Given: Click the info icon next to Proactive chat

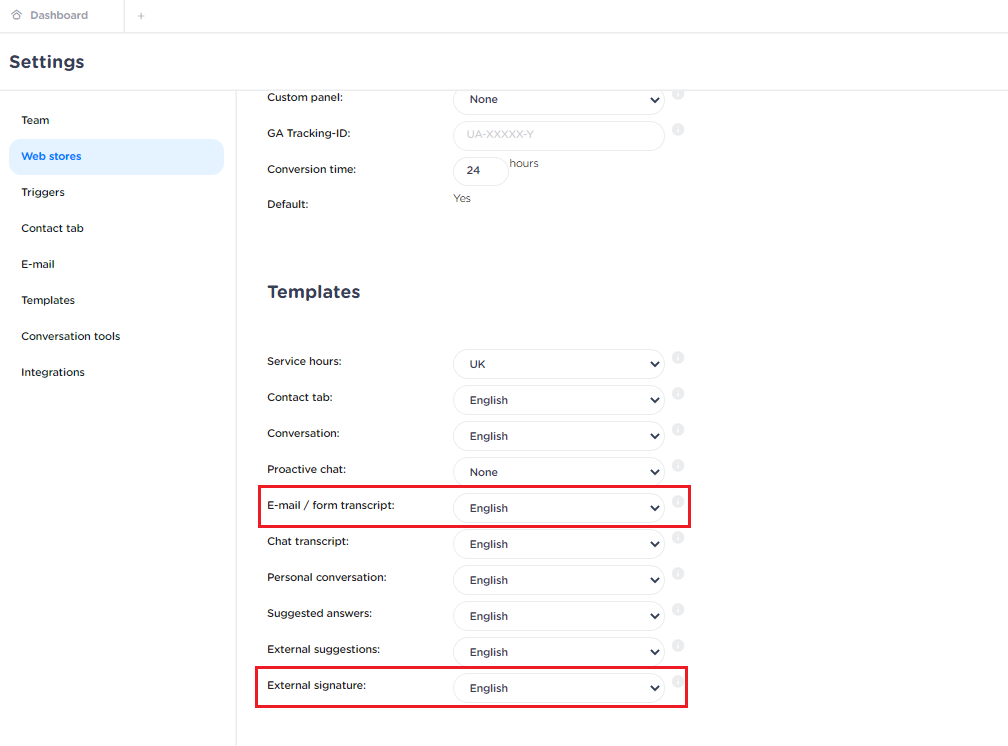Looking at the screenshot, I should point(678,466).
